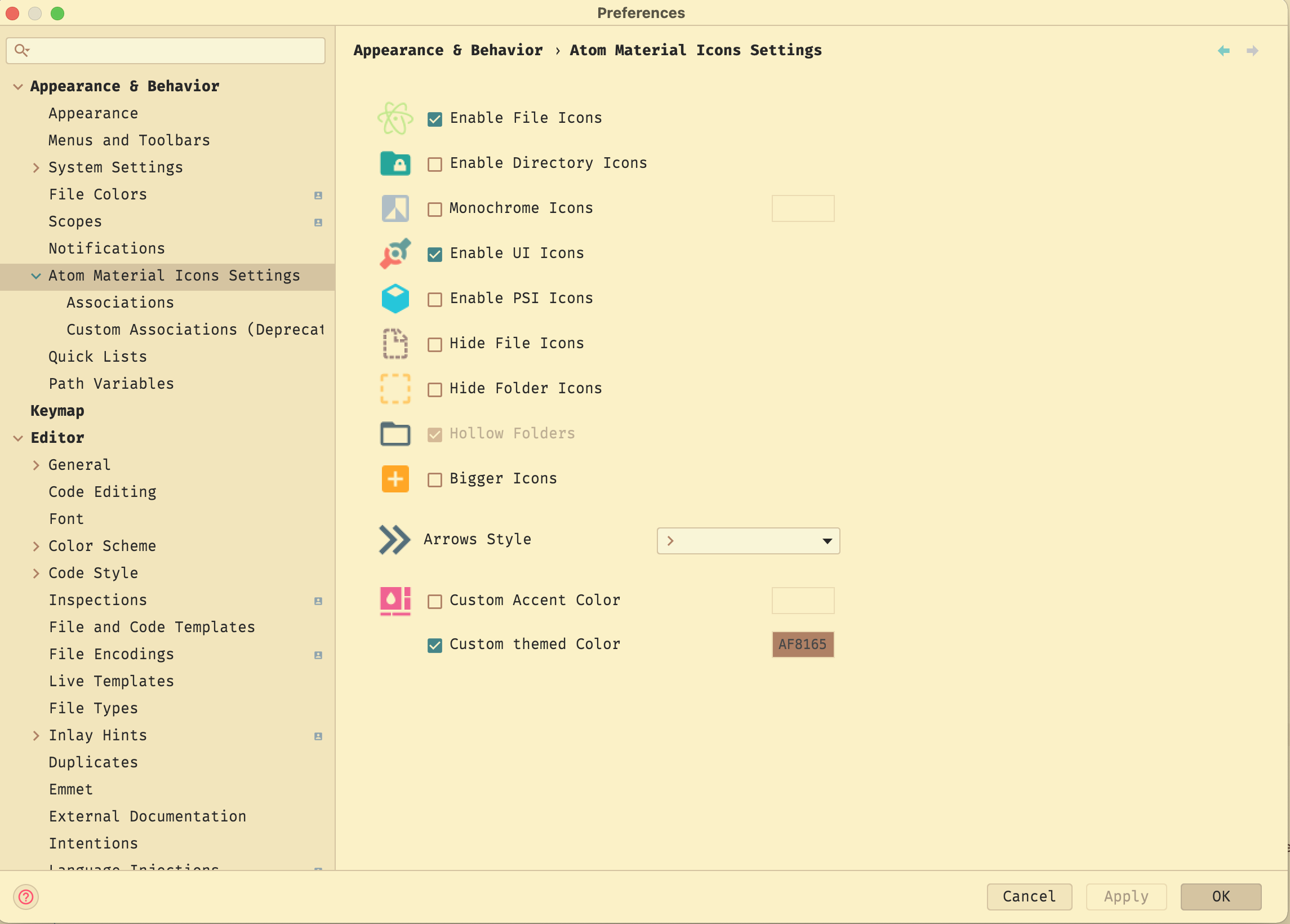Click the search magnifier icon

(21, 51)
